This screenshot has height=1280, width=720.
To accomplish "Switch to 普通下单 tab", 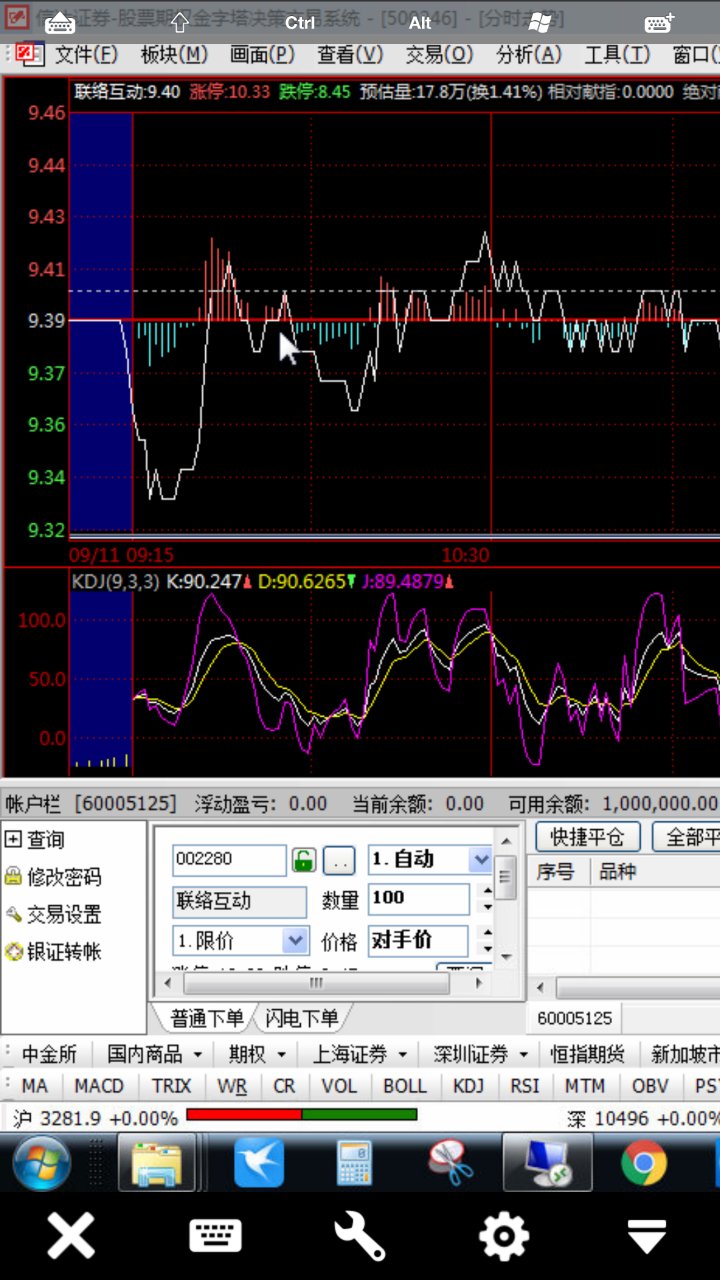I will pyautogui.click(x=206, y=1018).
